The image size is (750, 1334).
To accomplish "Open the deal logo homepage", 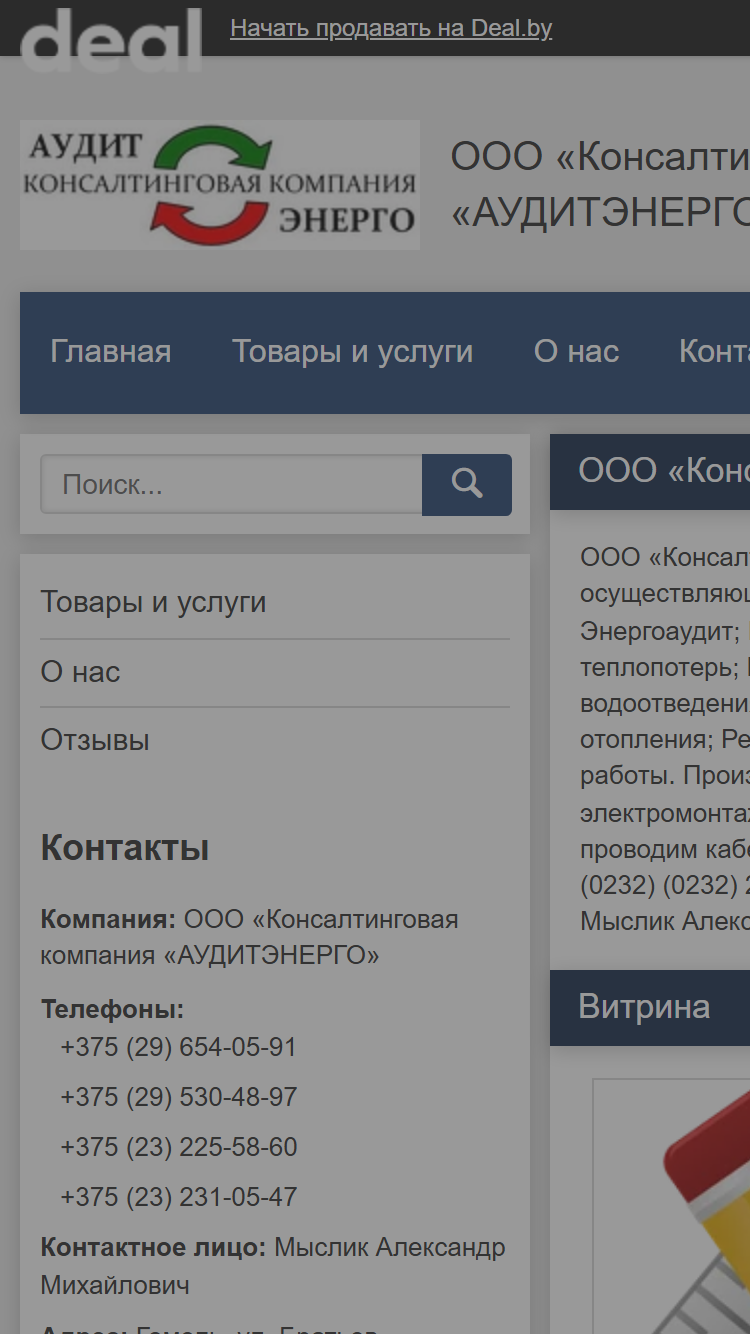I will click(111, 40).
